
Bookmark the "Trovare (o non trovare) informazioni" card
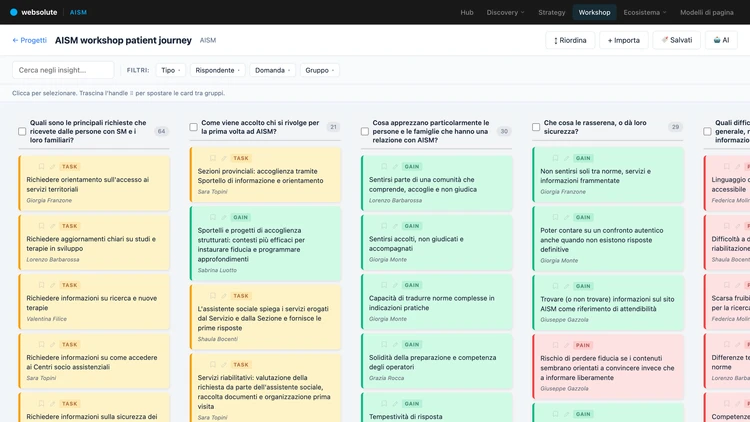pyautogui.click(x=555, y=286)
